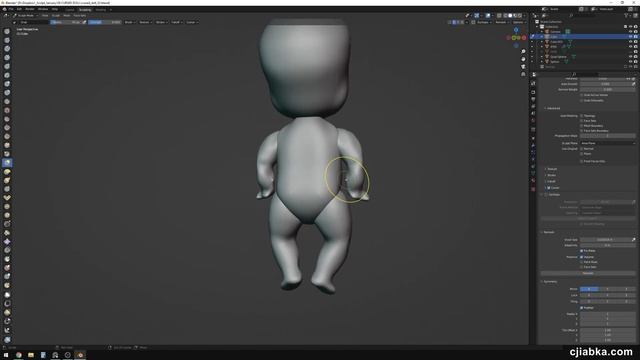The width and height of the screenshot is (640, 360).
Task: Select the Scrape brush tool
Action: [7, 136]
